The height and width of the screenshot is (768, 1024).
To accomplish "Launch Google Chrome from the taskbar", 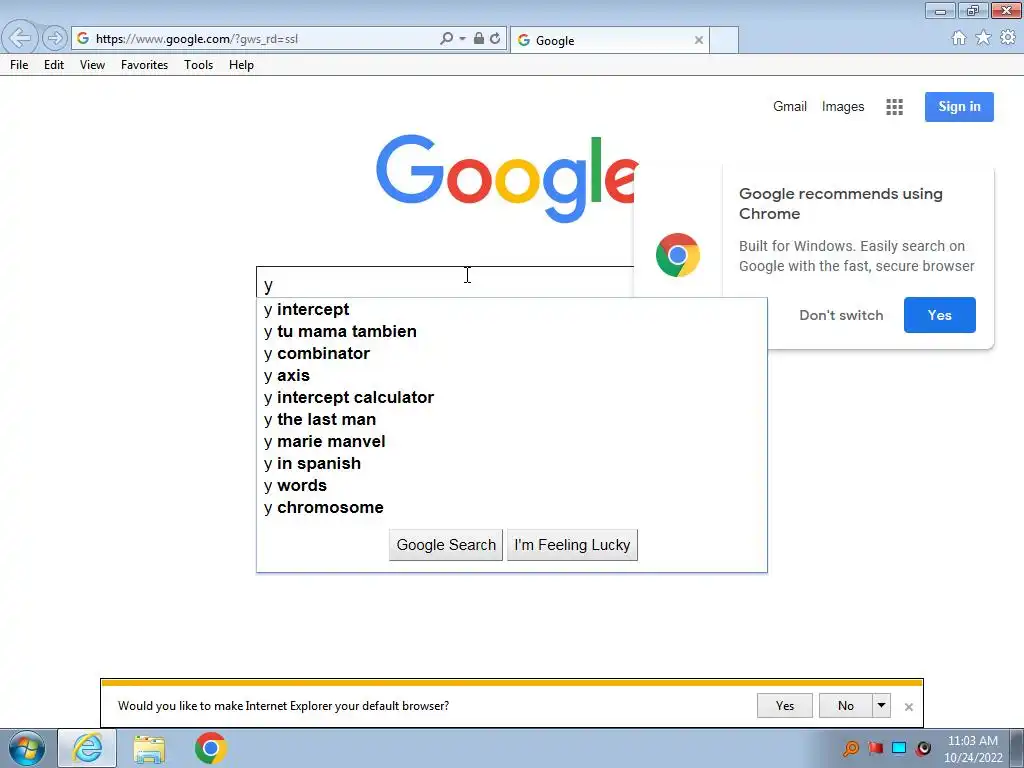I will pyautogui.click(x=210, y=748).
